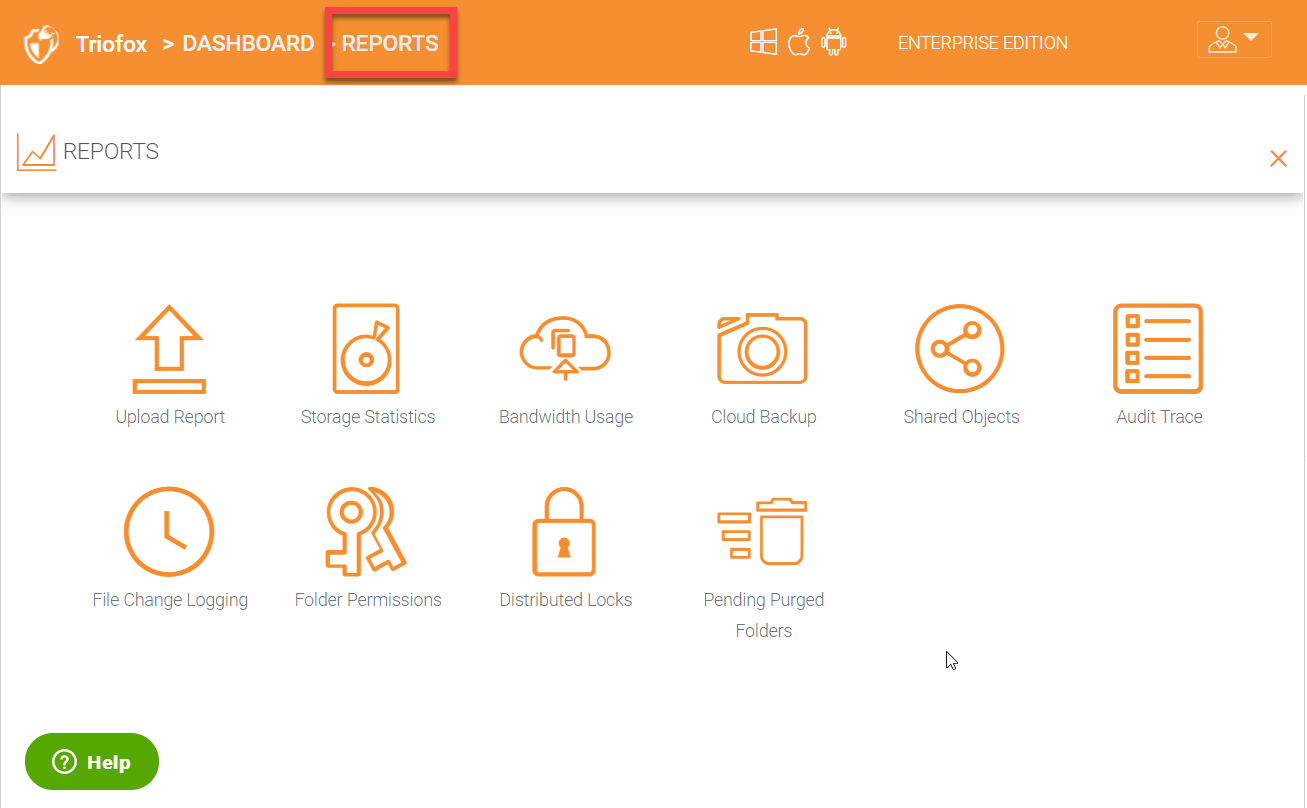Click the Triofox shield logo
Screen dimensions: 1307x808
click(41, 44)
